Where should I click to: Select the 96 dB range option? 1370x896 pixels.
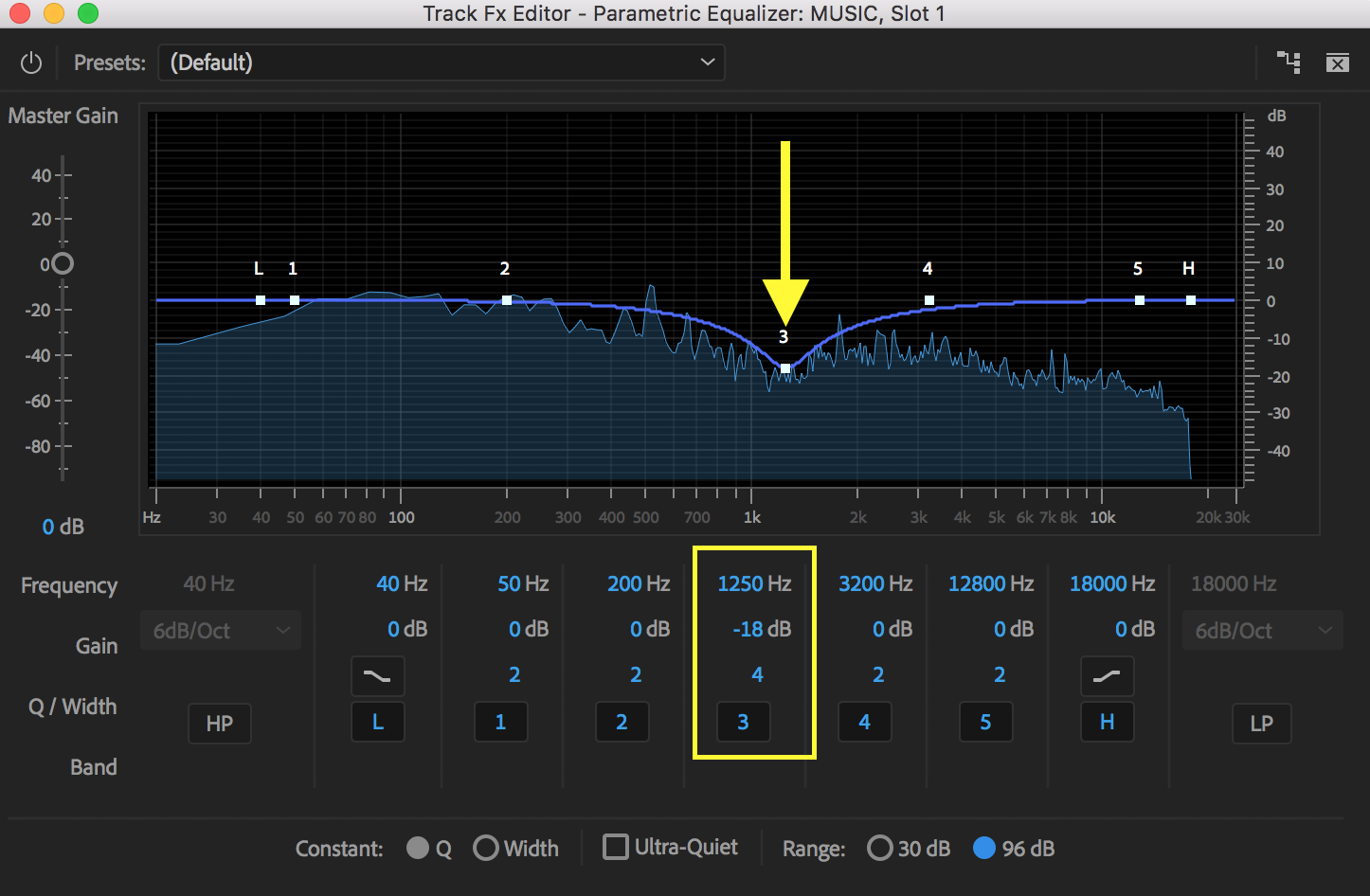pyautogui.click(x=984, y=848)
